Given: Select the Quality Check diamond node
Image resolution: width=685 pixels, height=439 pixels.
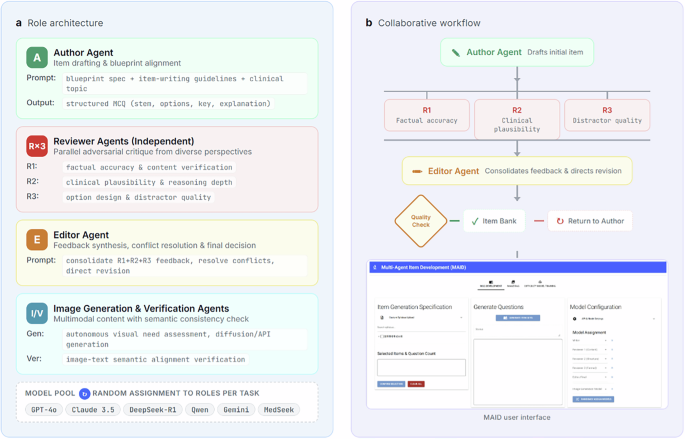Looking at the screenshot, I should pyautogui.click(x=421, y=221).
